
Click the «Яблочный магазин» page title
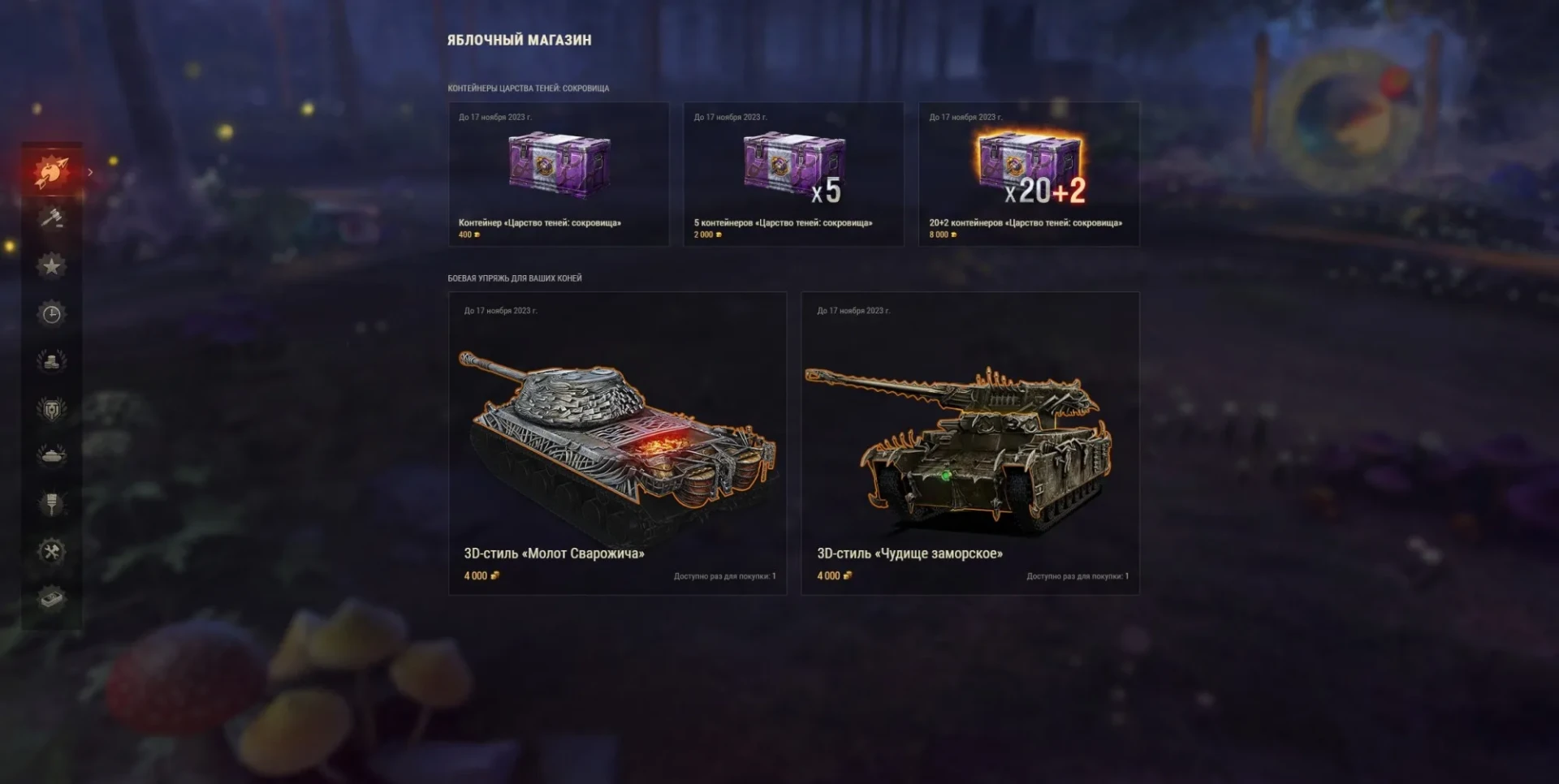click(x=519, y=40)
